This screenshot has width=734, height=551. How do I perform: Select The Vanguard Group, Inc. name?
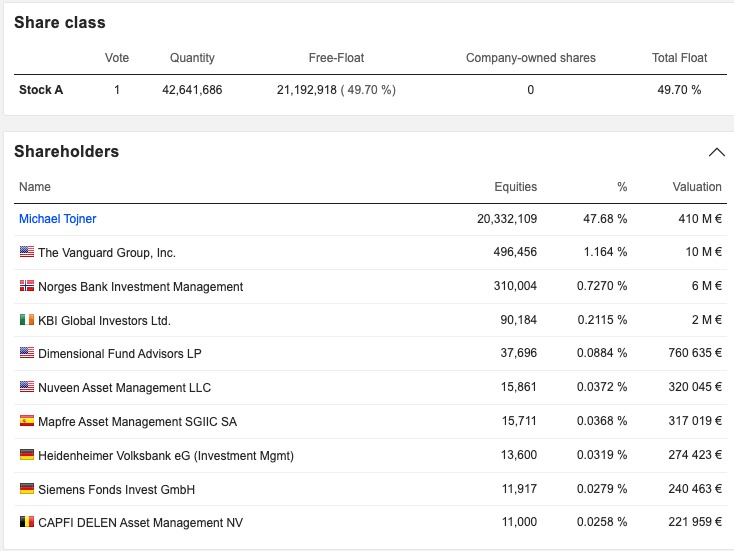click(x=107, y=253)
